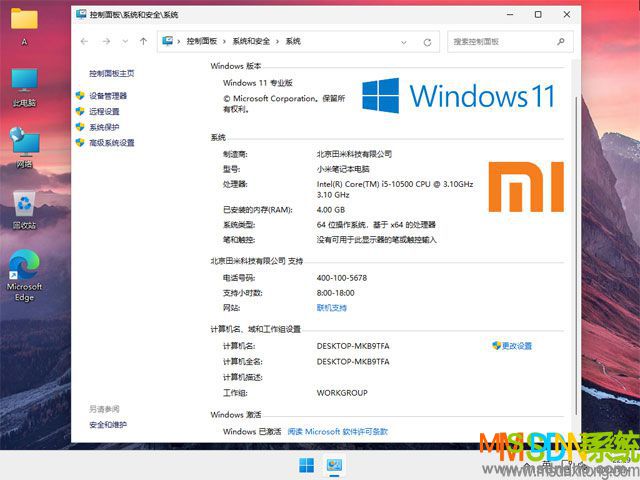Image resolution: width=640 pixels, height=480 pixels.
Task: Select 此电脑 desktop icon
Action: pos(24,87)
